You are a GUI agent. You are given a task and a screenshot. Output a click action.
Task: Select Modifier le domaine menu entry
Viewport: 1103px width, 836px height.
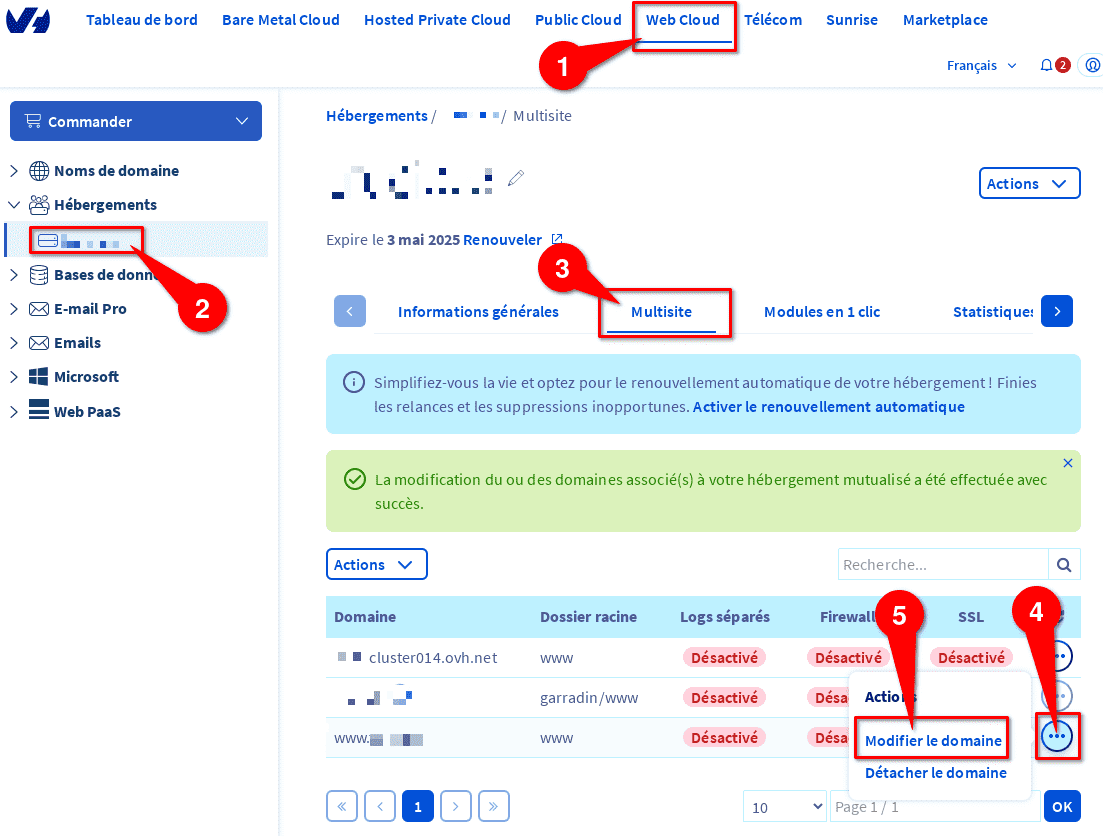(933, 740)
